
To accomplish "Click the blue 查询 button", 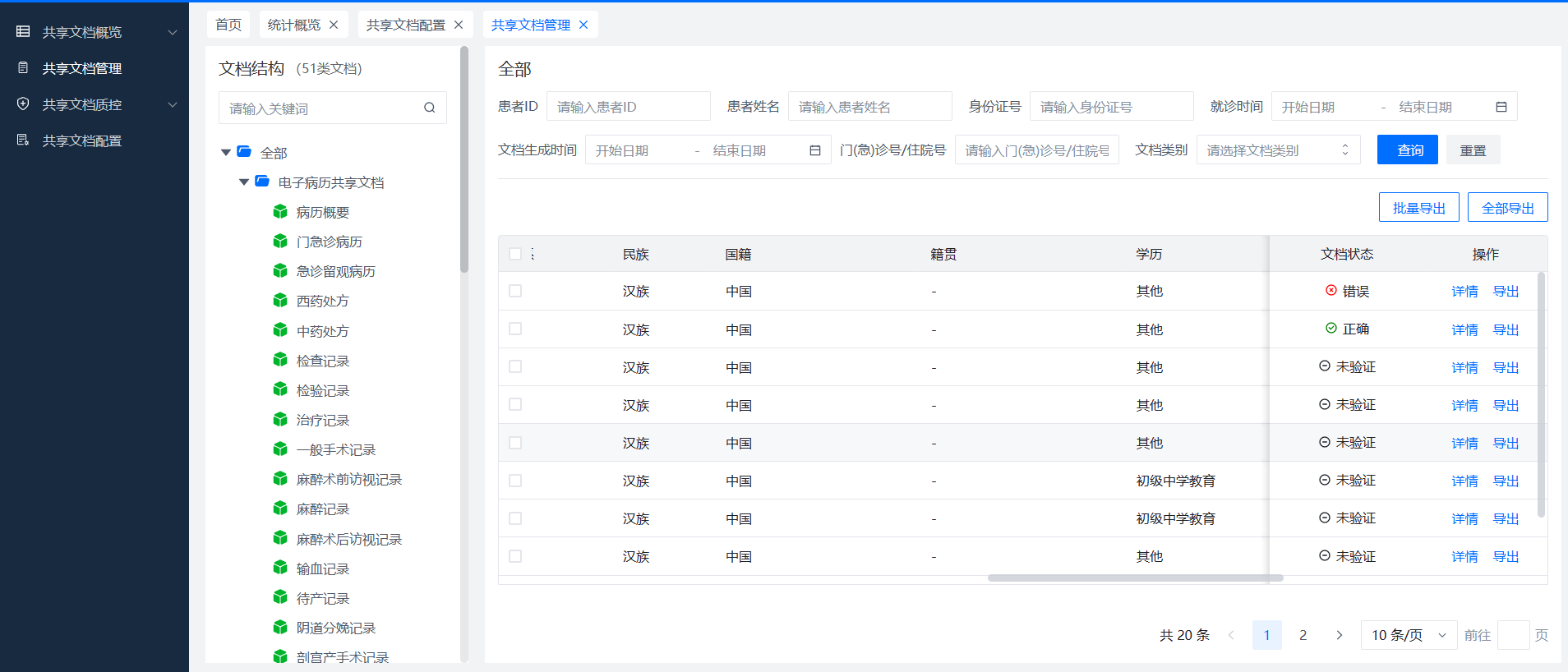I will 1408,150.
